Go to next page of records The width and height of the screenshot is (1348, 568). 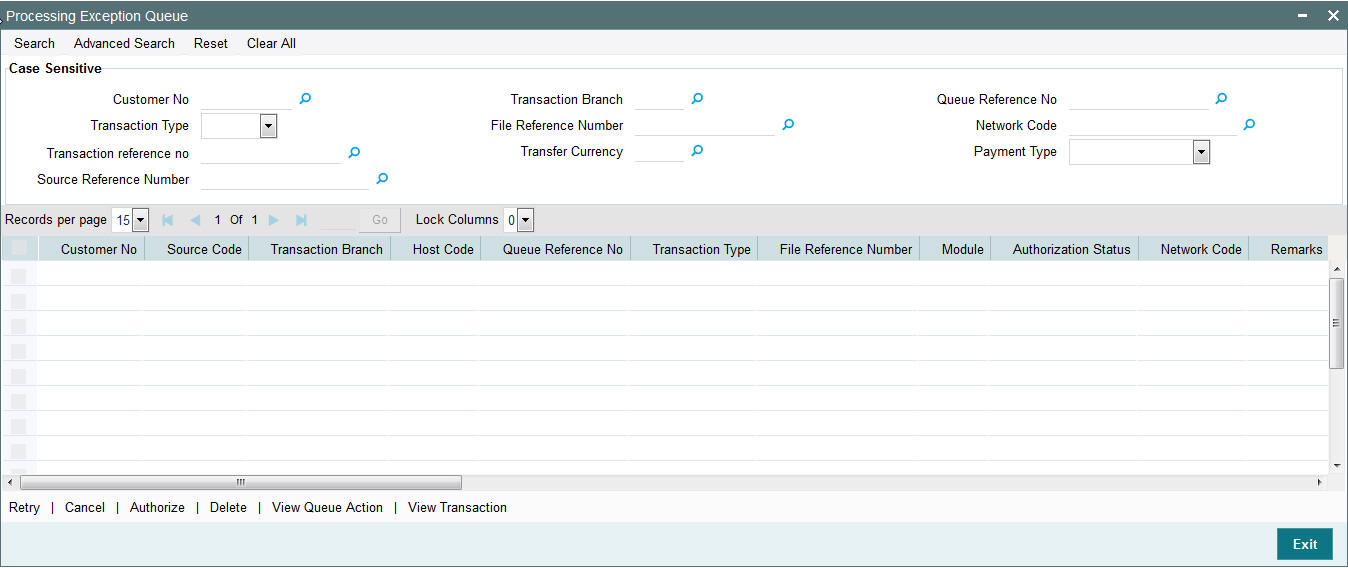pyautogui.click(x=273, y=220)
